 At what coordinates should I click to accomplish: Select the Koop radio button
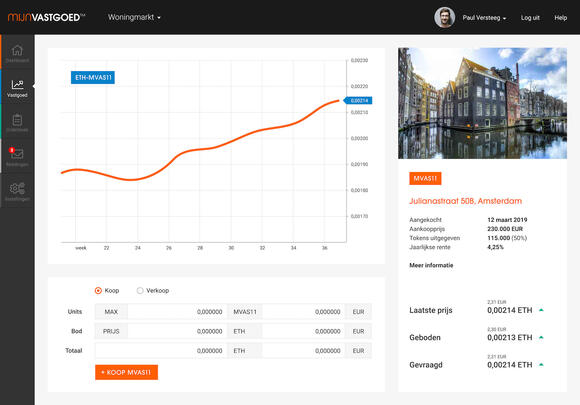98,291
